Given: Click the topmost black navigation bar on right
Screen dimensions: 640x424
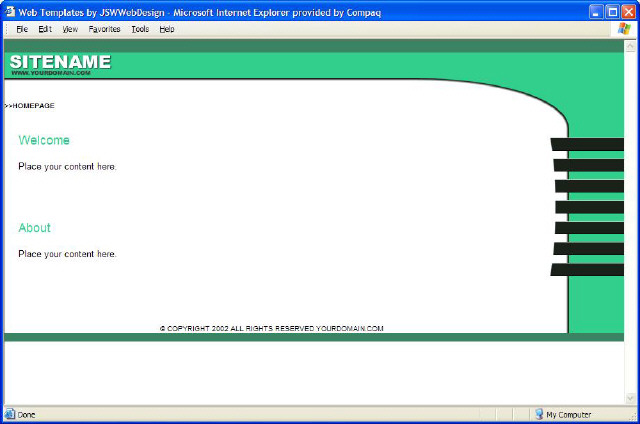Looking at the screenshot, I should pyautogui.click(x=587, y=144).
